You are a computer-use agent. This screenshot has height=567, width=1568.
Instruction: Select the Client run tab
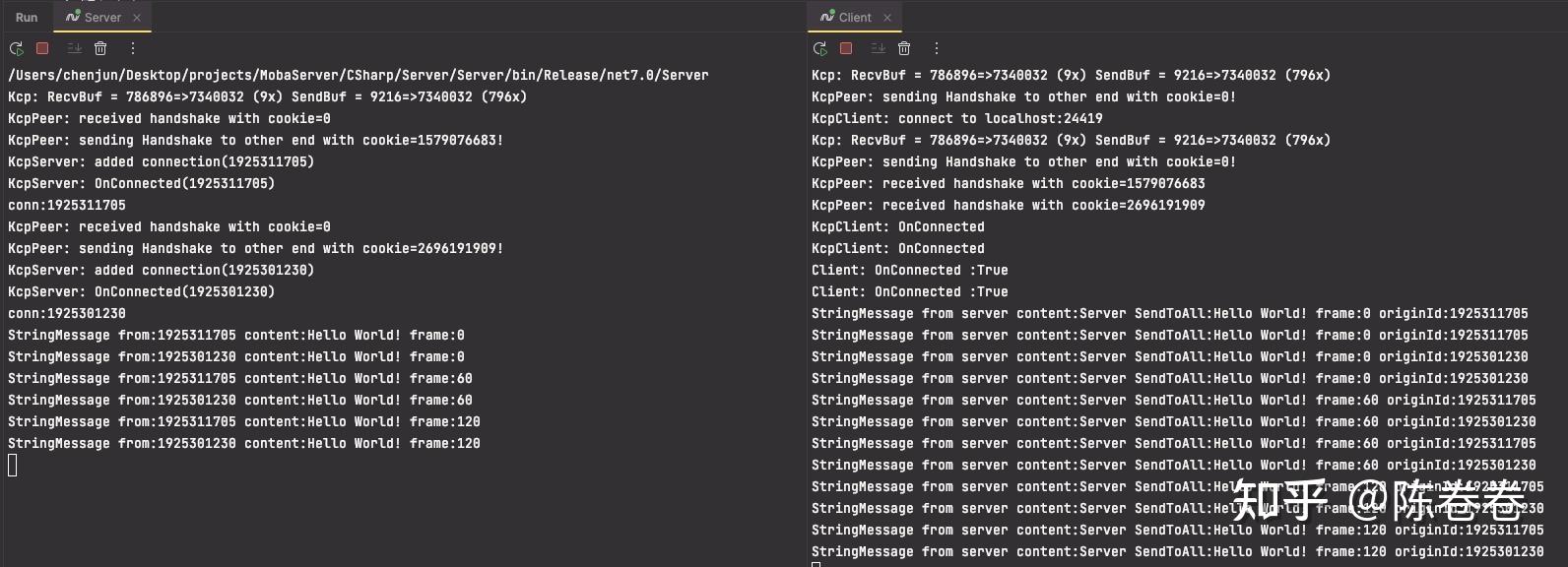click(x=855, y=17)
